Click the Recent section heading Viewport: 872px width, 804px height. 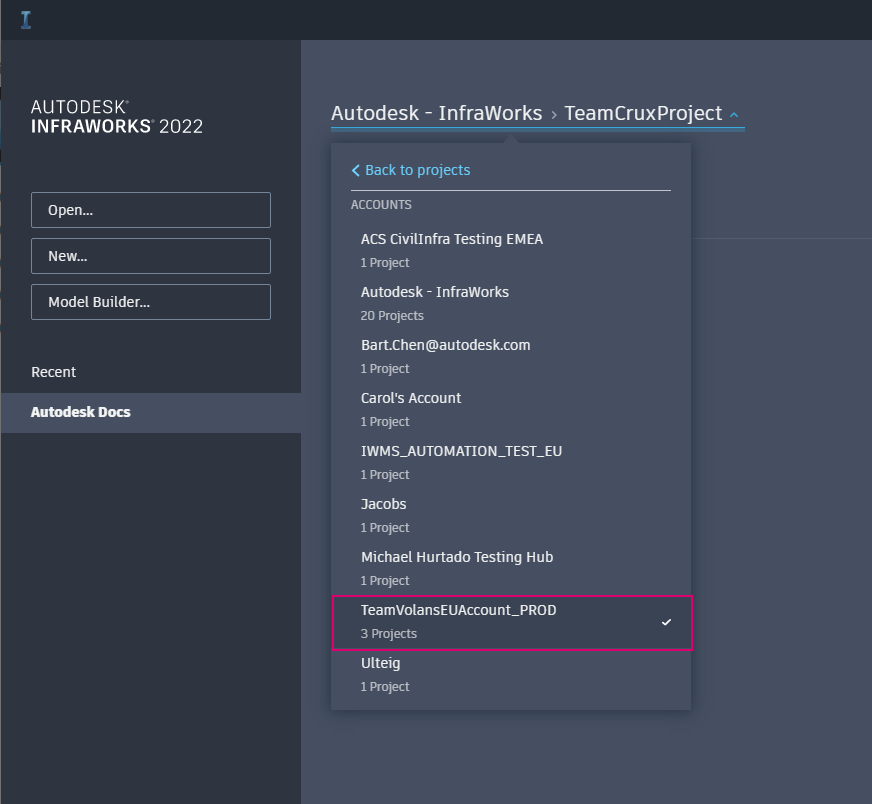[52, 371]
